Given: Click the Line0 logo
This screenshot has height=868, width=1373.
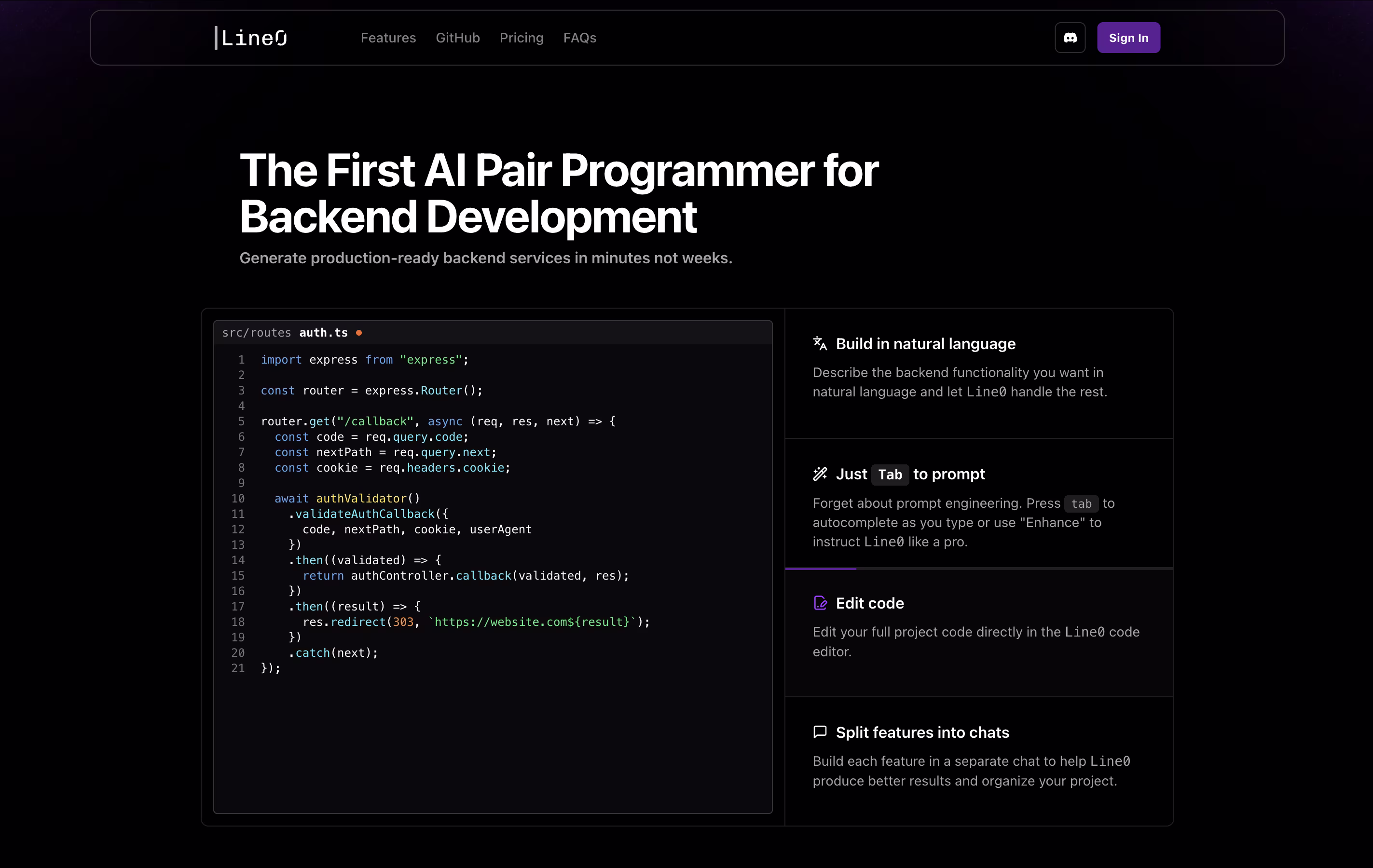Looking at the screenshot, I should (x=251, y=38).
